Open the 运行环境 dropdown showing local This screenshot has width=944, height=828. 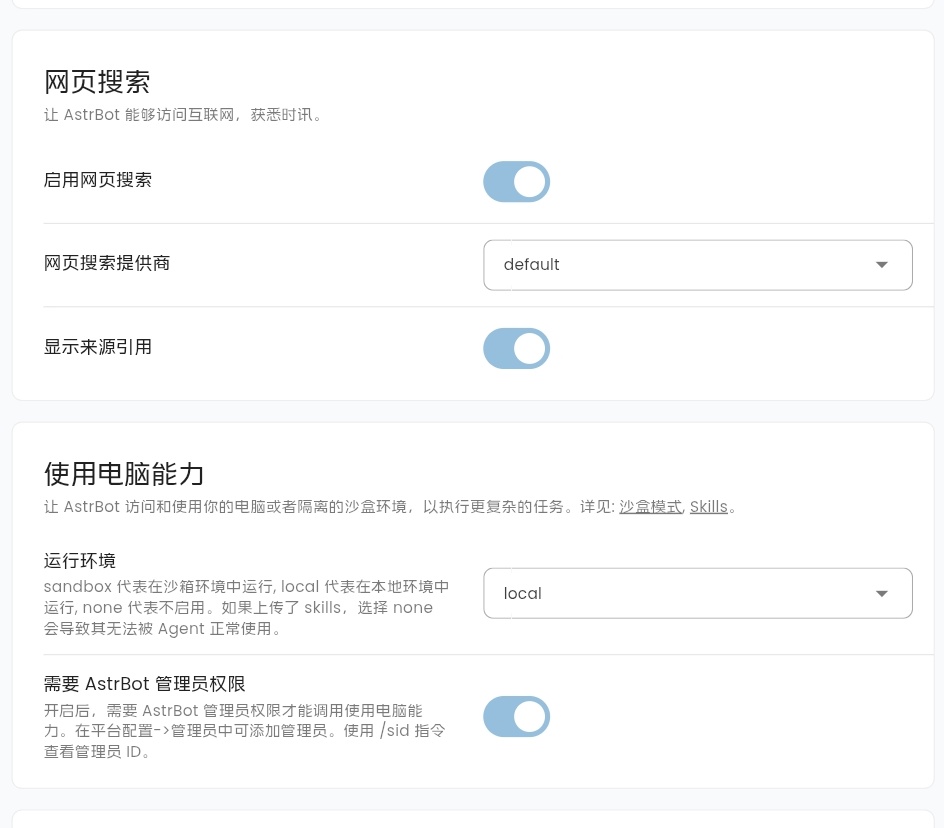(x=698, y=593)
